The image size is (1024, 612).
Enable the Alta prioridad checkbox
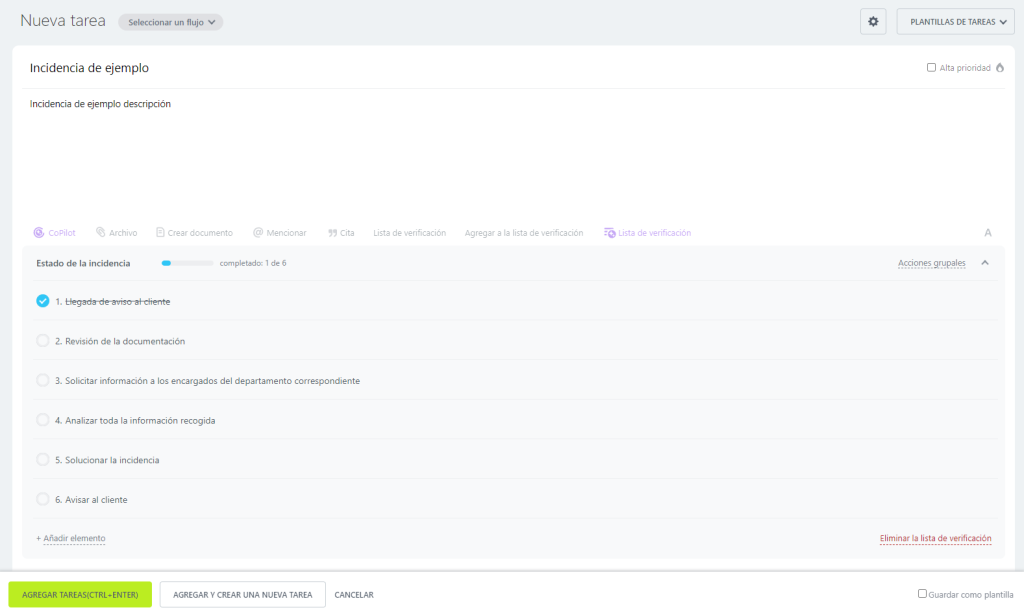[931, 68]
